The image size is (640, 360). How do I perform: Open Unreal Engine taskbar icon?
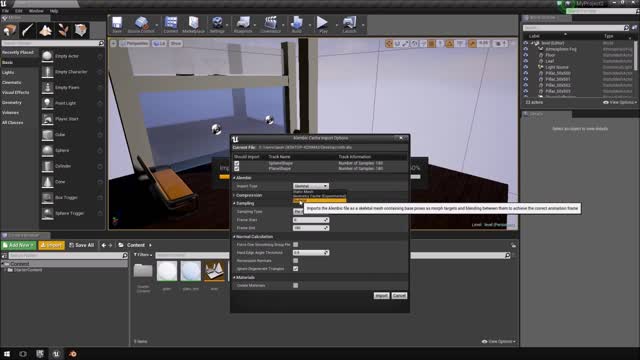pos(56,354)
